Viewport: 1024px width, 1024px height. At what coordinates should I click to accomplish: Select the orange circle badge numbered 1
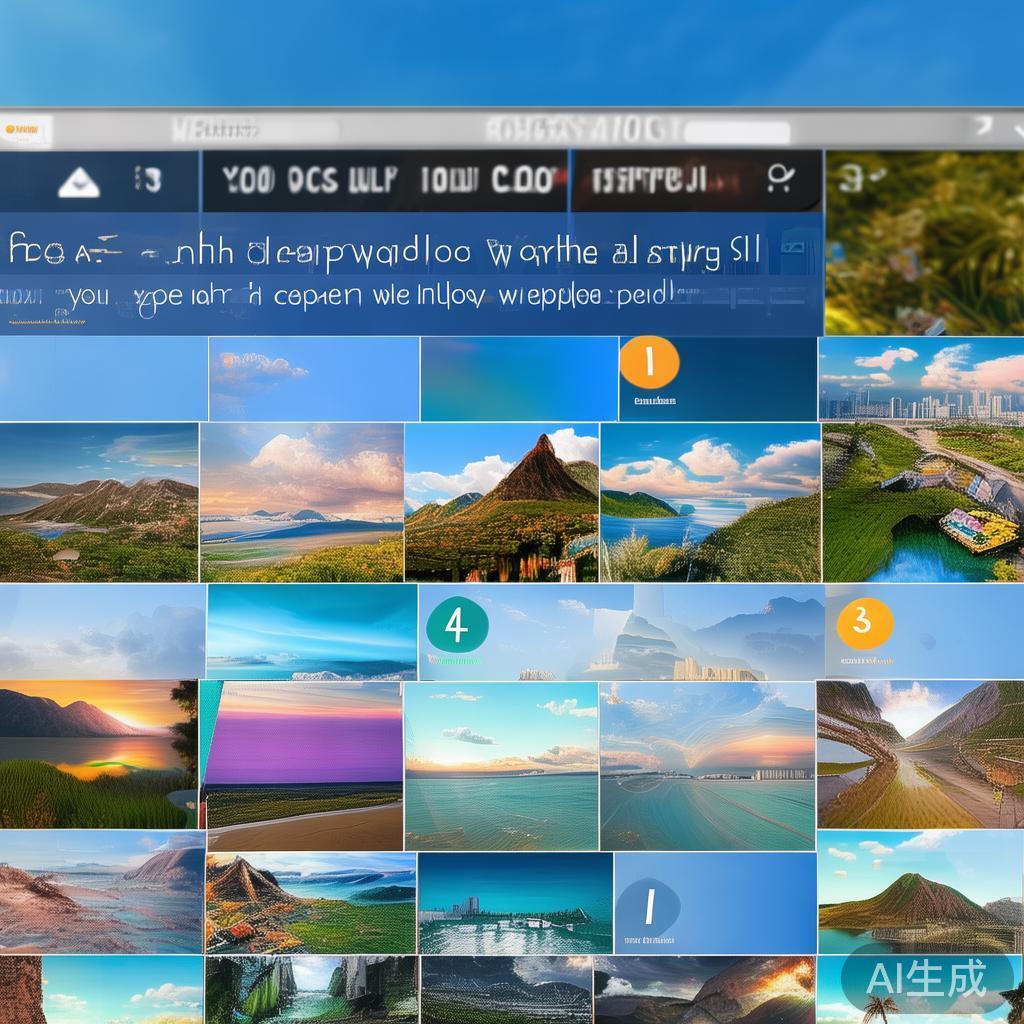tap(649, 362)
